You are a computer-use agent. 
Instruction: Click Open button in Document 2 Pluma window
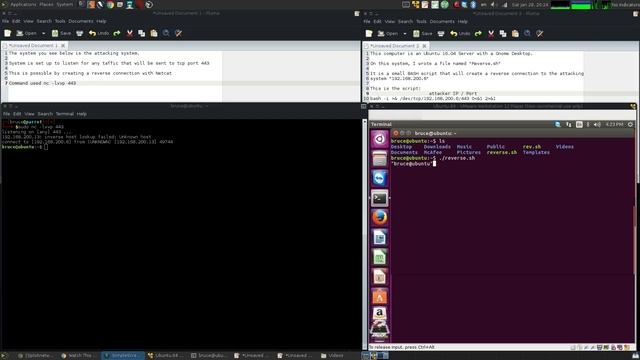pos(388,33)
